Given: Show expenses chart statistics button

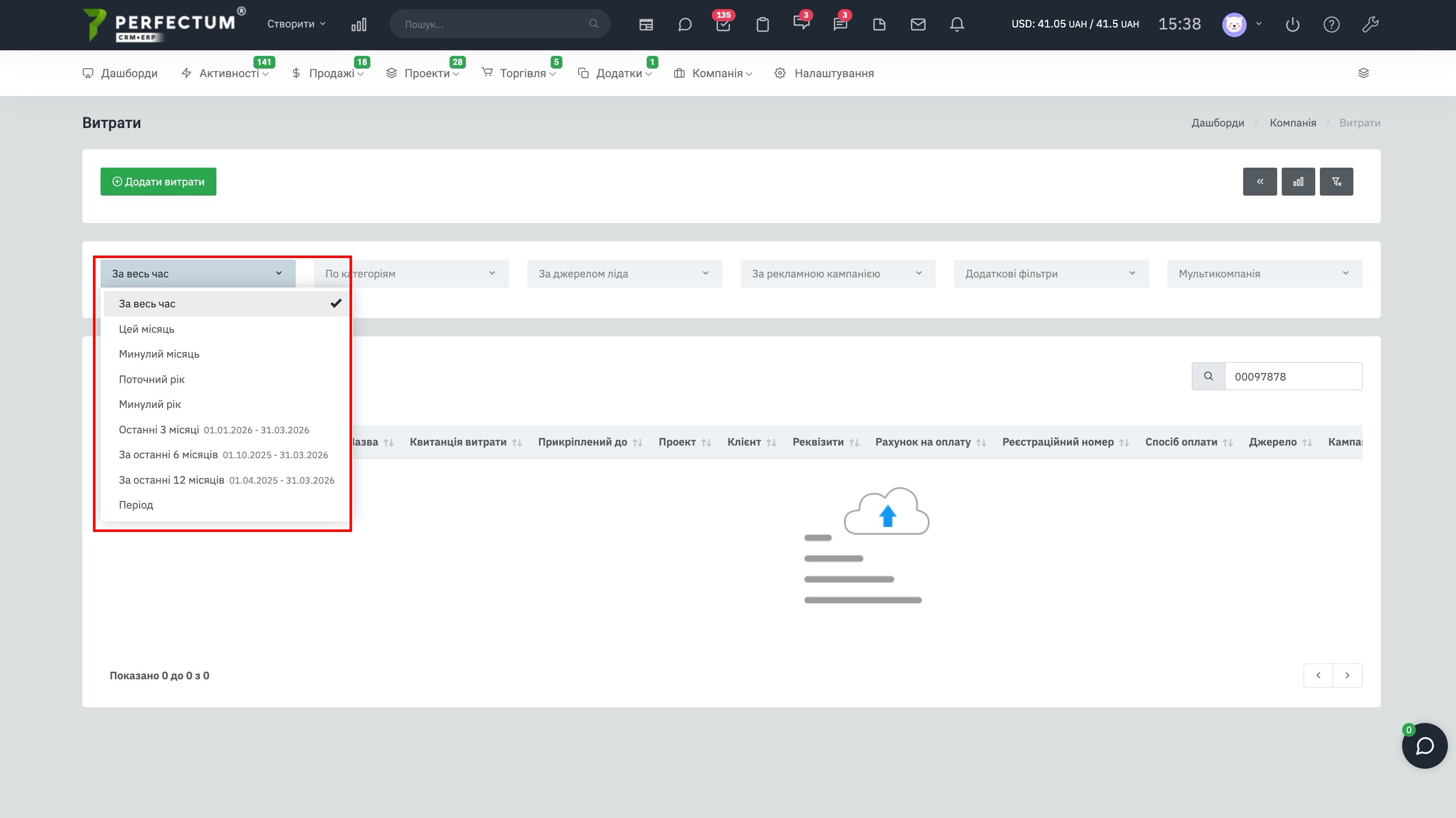Looking at the screenshot, I should tap(1297, 181).
